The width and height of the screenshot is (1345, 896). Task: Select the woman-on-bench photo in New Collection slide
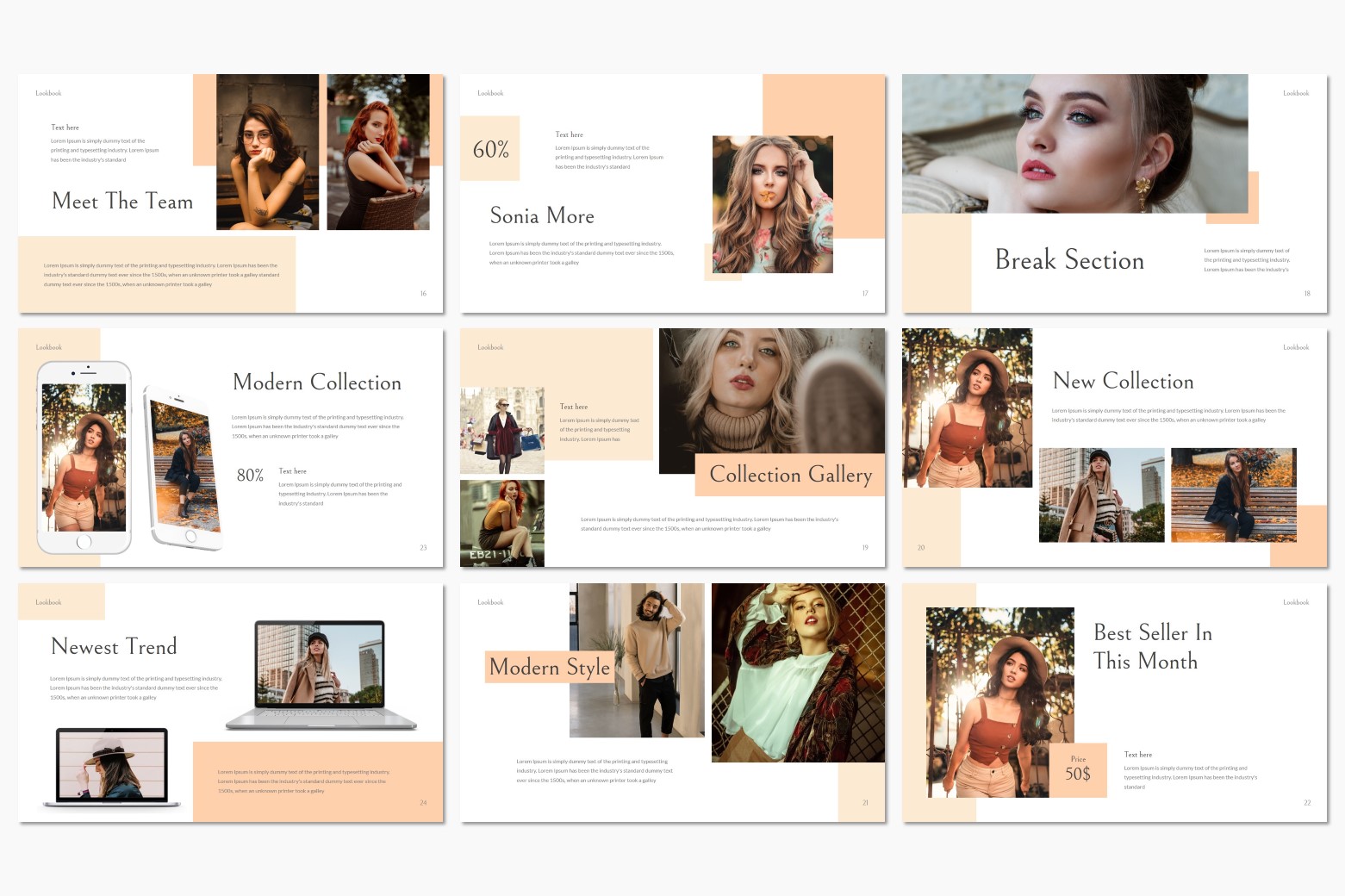click(x=1233, y=495)
